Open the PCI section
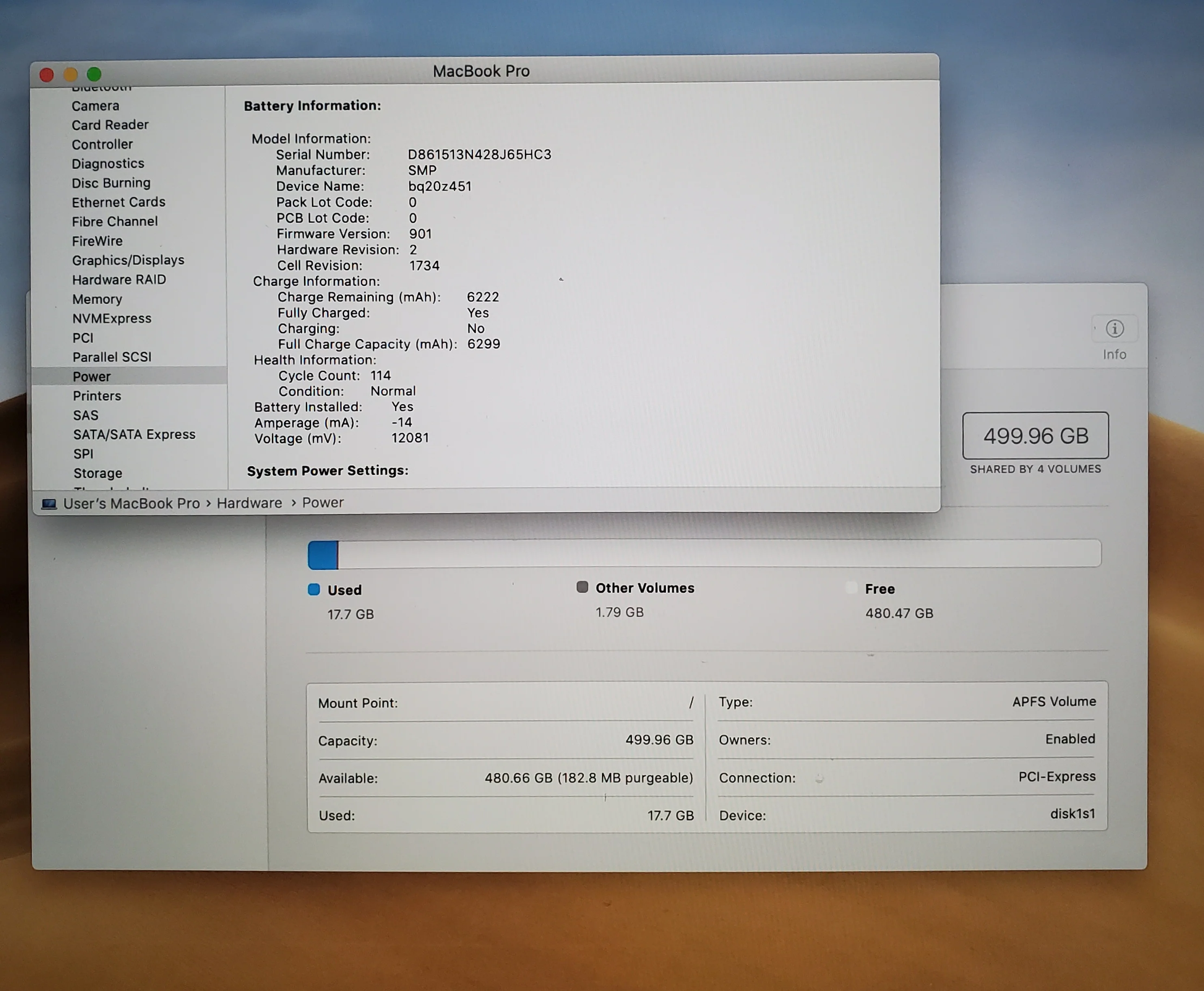The image size is (1204, 991). pos(83,338)
